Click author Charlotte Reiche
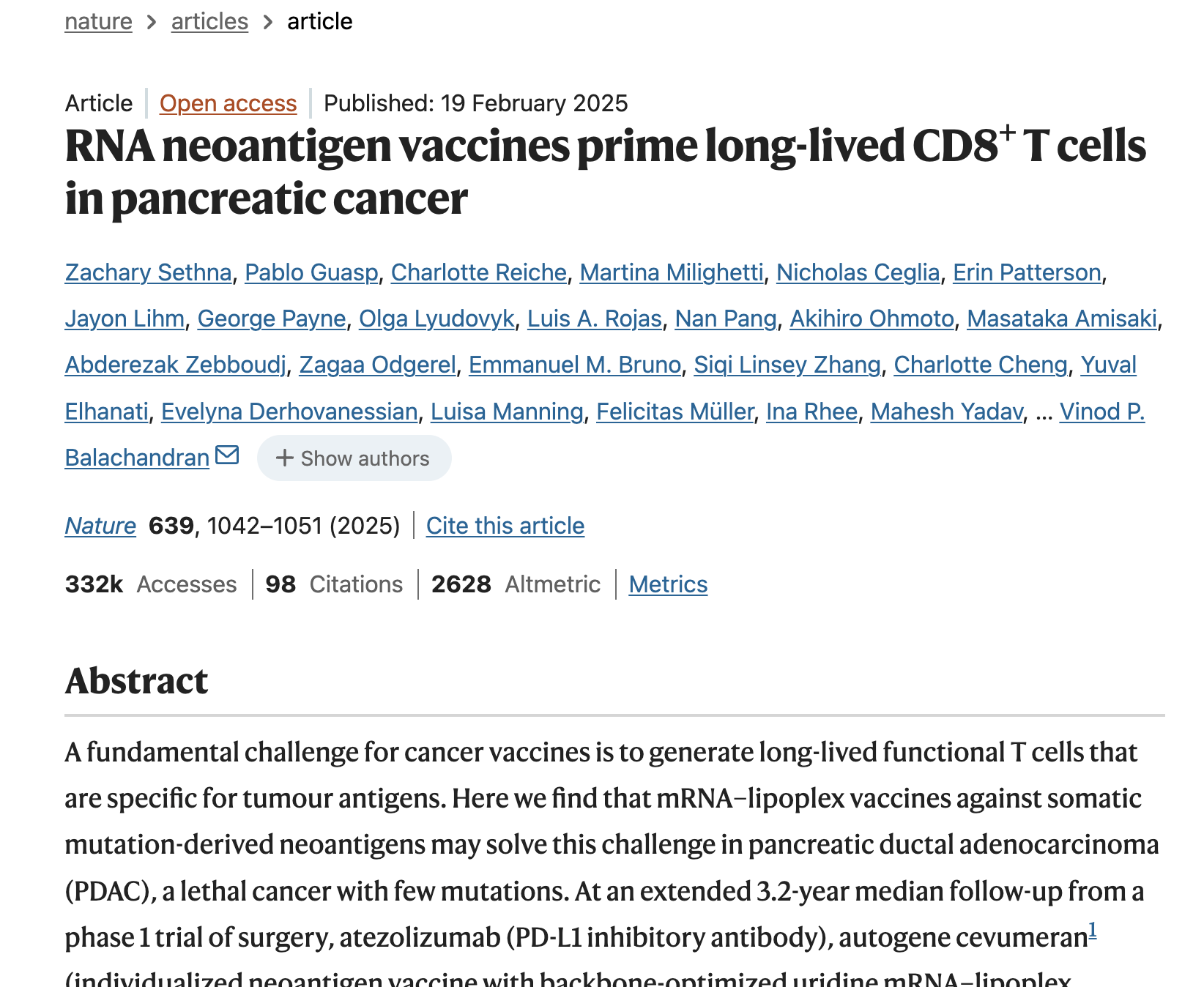The image size is (1204, 987). coord(479,272)
